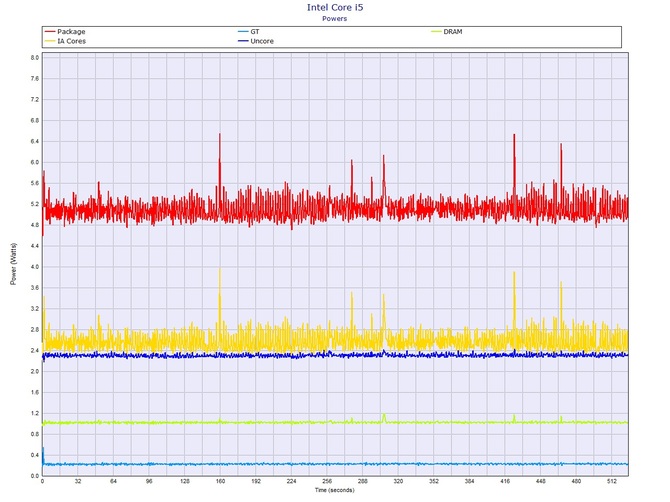Viewport: 670px width, 502px height.
Task: Click the 4.0 value on power axis
Action: 35,267
